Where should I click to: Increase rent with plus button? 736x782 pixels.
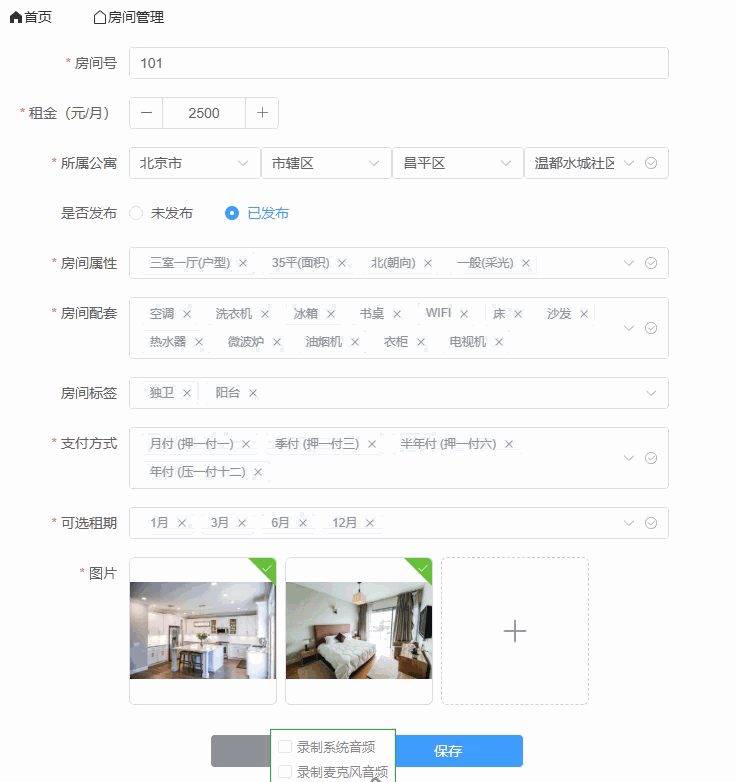tap(262, 113)
